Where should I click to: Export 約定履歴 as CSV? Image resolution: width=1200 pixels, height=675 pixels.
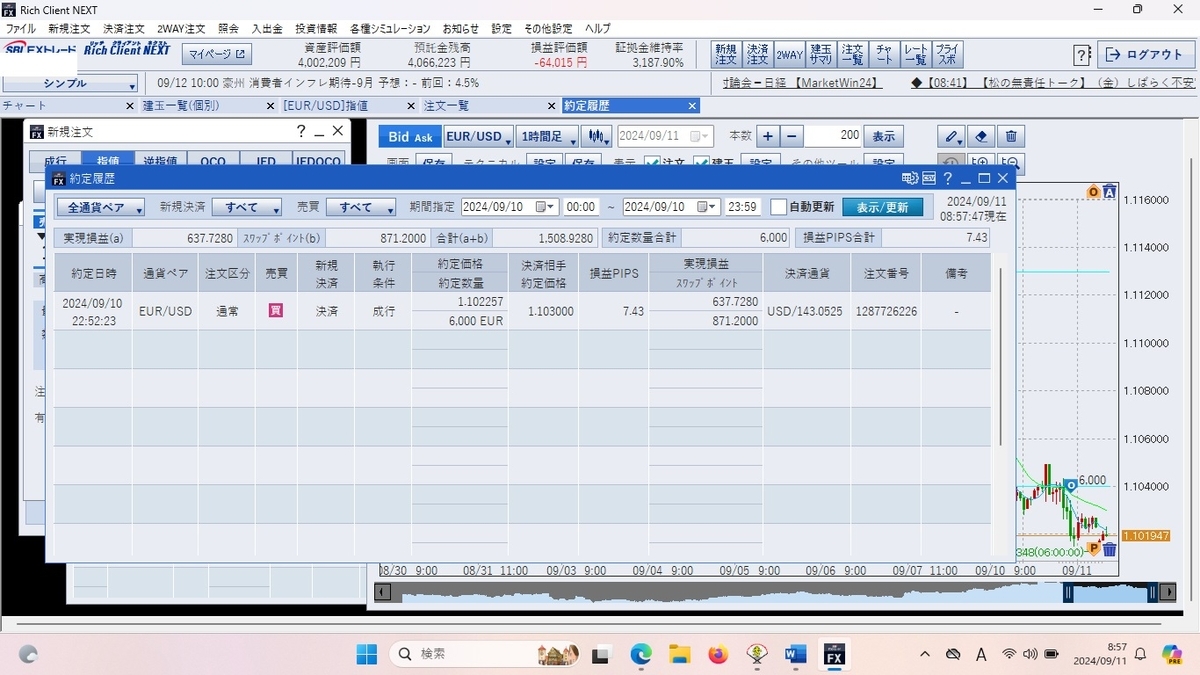(x=928, y=178)
